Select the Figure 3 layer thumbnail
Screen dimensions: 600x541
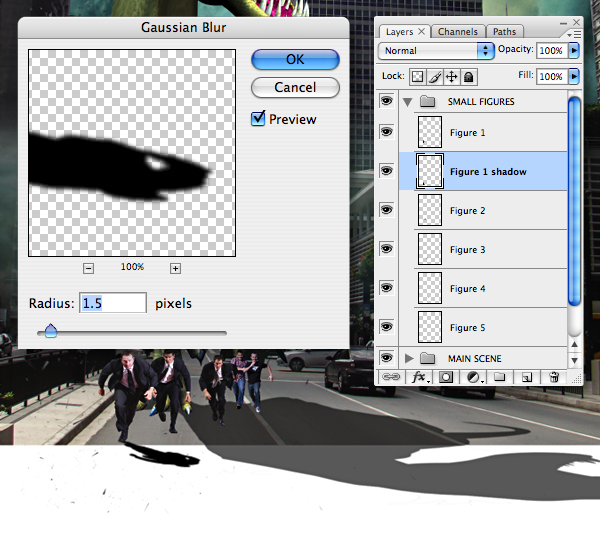(430, 249)
